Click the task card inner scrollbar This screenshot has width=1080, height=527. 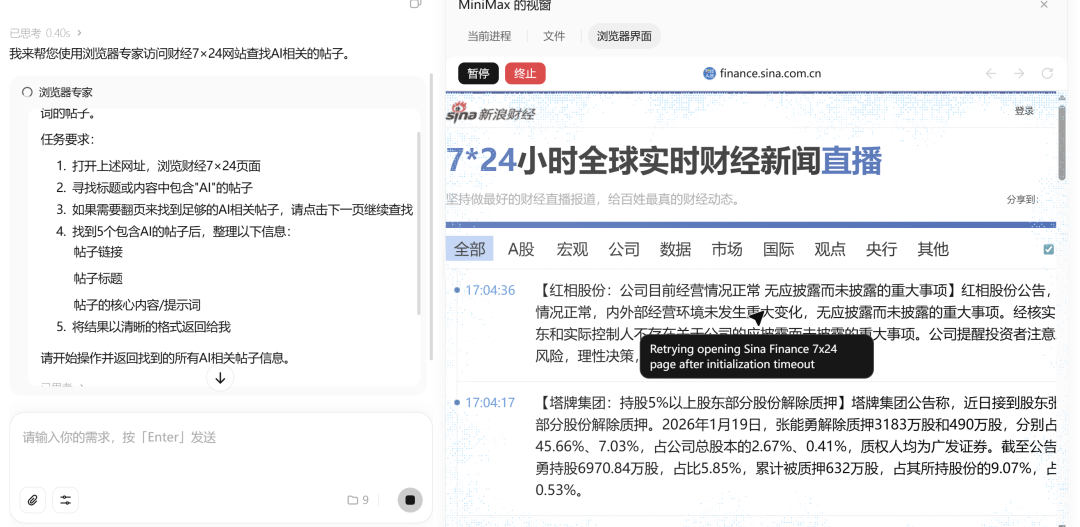(x=417, y=223)
